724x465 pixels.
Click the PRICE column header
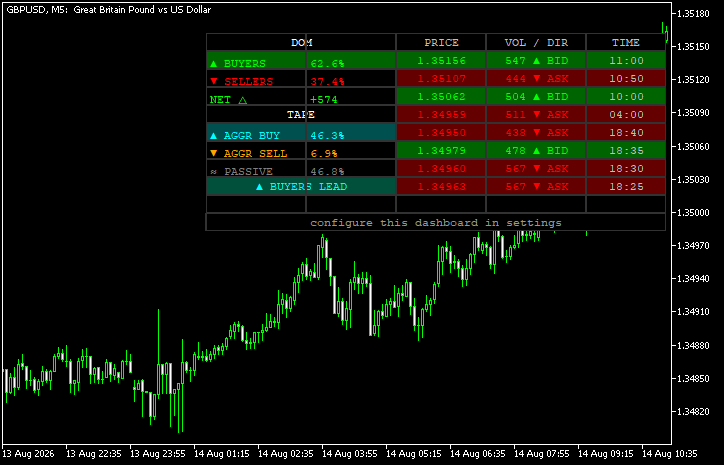[x=441, y=42]
